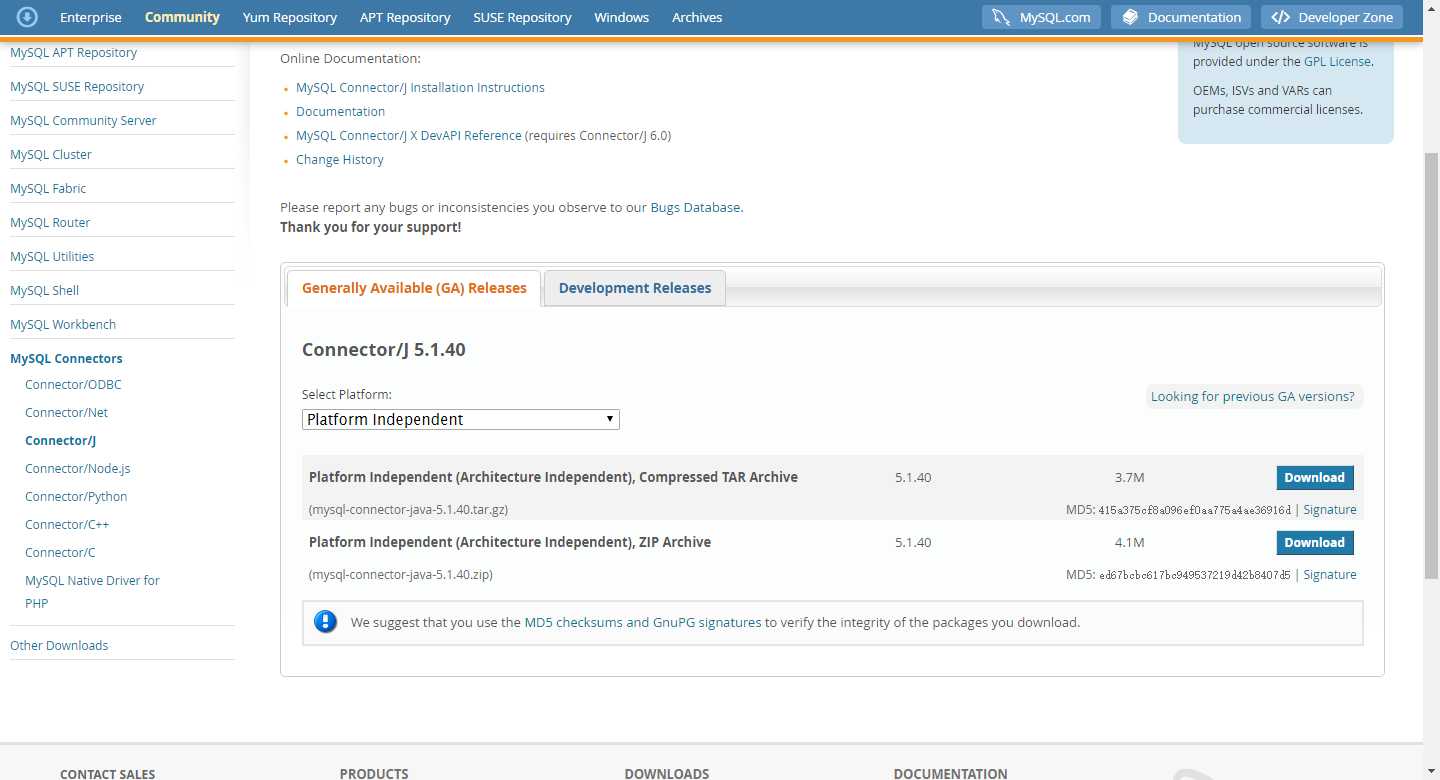This screenshot has width=1440, height=780.
Task: Click filename mysql-connector-java-5.1.40.tar.gz
Action: point(409,509)
